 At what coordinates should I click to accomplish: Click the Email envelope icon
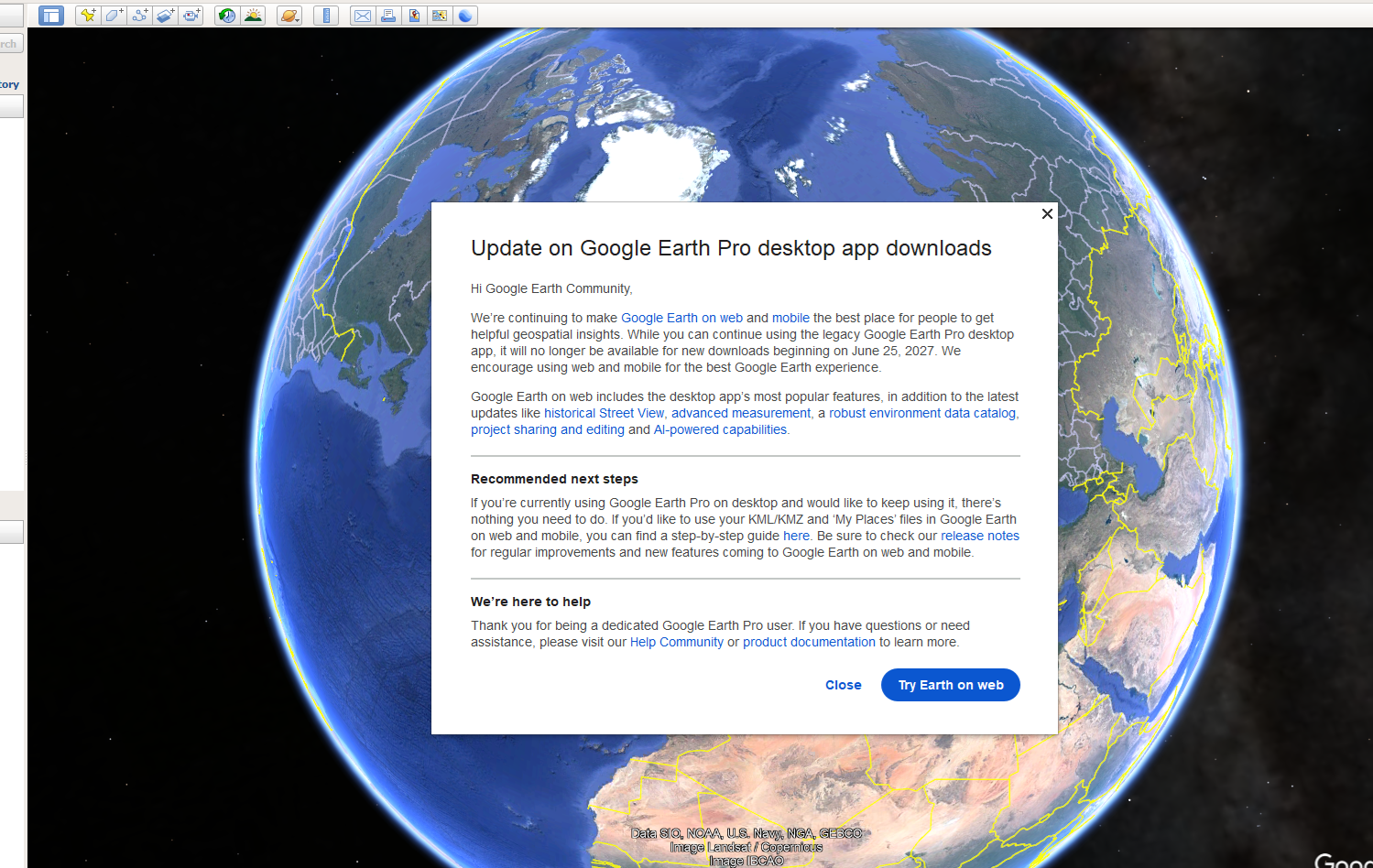363,16
